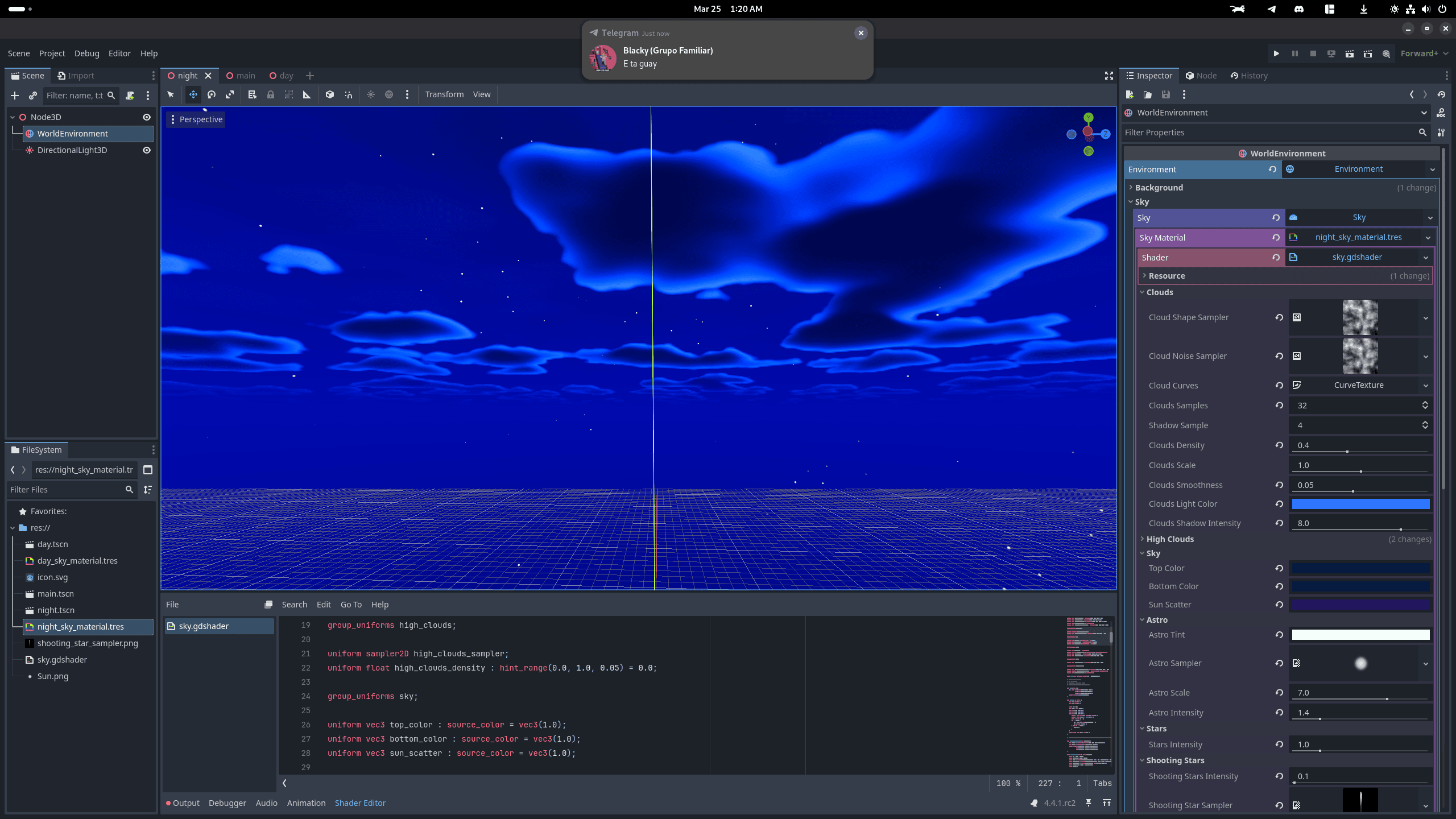Open the Clouds Light Color swatch

[1360, 504]
